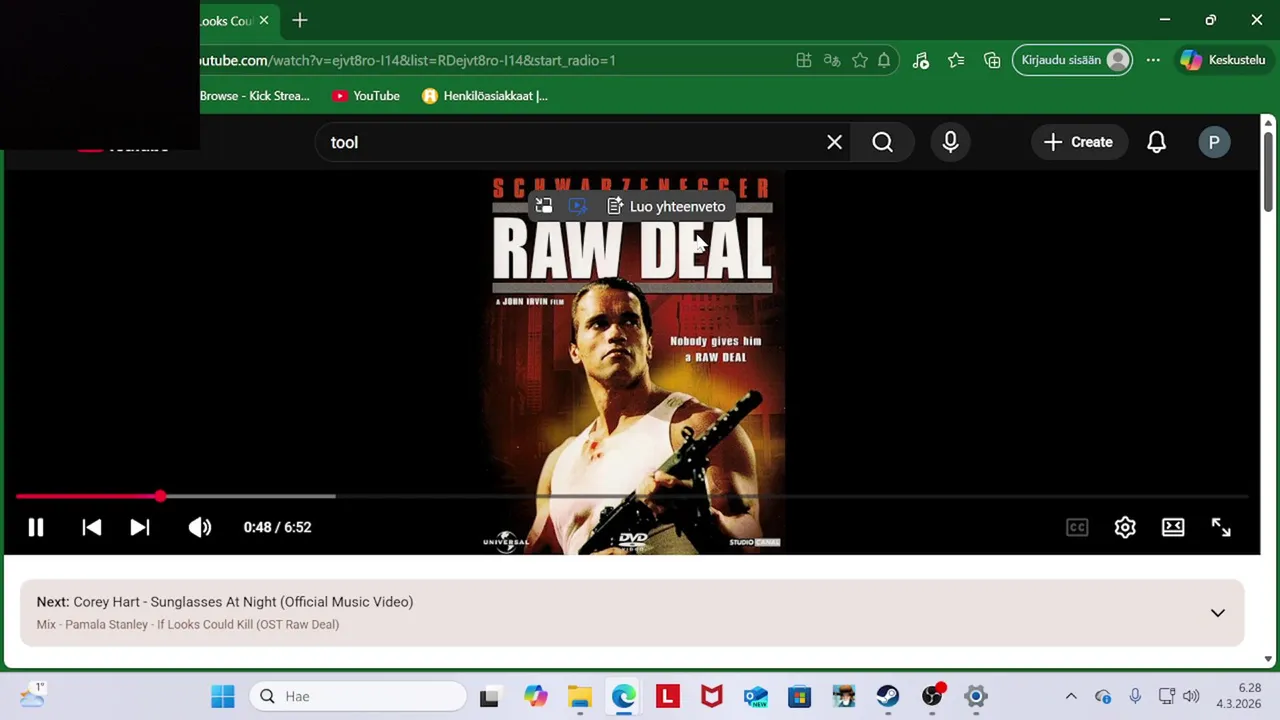Open system volume tray icon
Image resolution: width=1280 pixels, height=720 pixels.
click(1191, 696)
